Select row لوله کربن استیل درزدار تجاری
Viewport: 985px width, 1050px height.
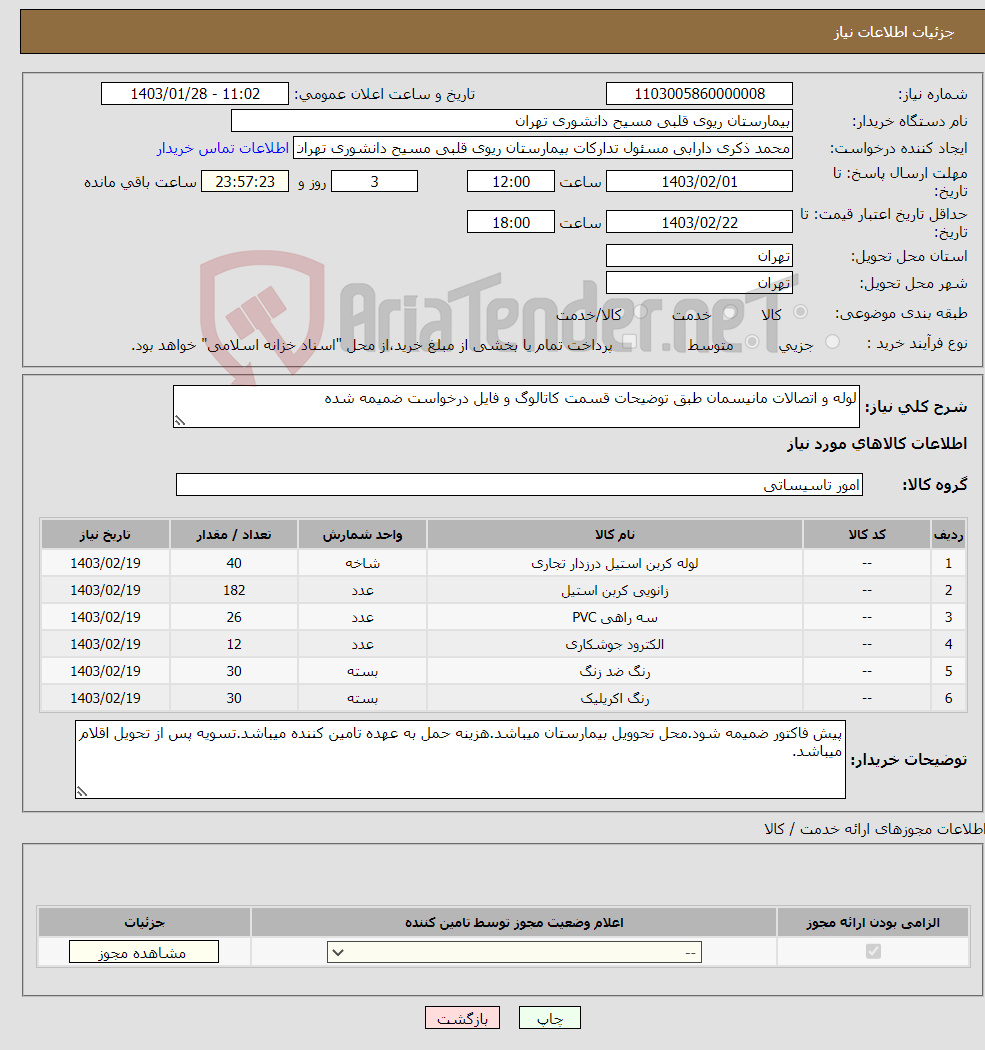(x=504, y=563)
